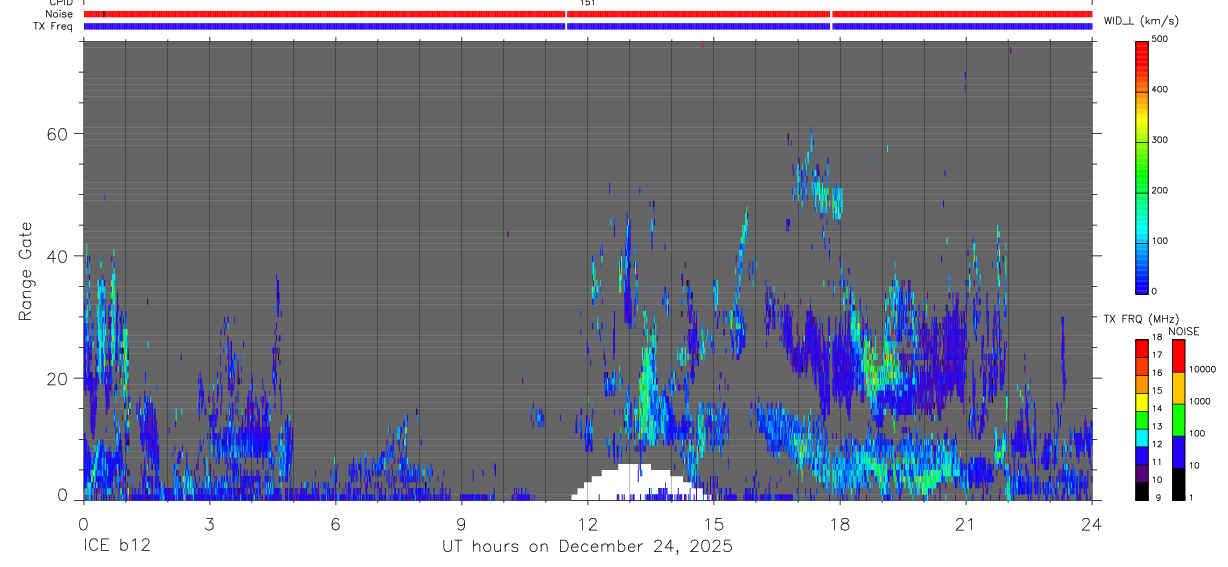Click the 24 UT hour tick label
The image size is (1228, 567).
pyautogui.click(x=1092, y=523)
